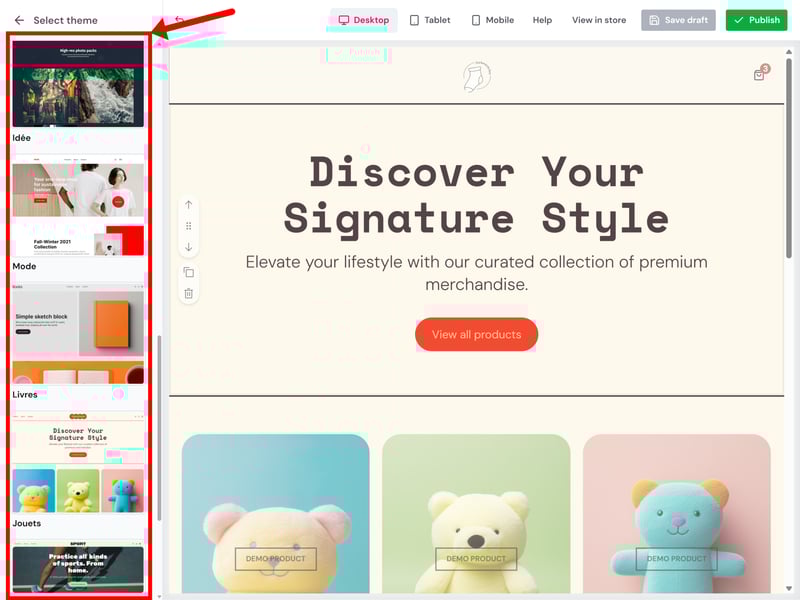Click the drag handle dots icon
The image size is (800, 600).
point(188,226)
